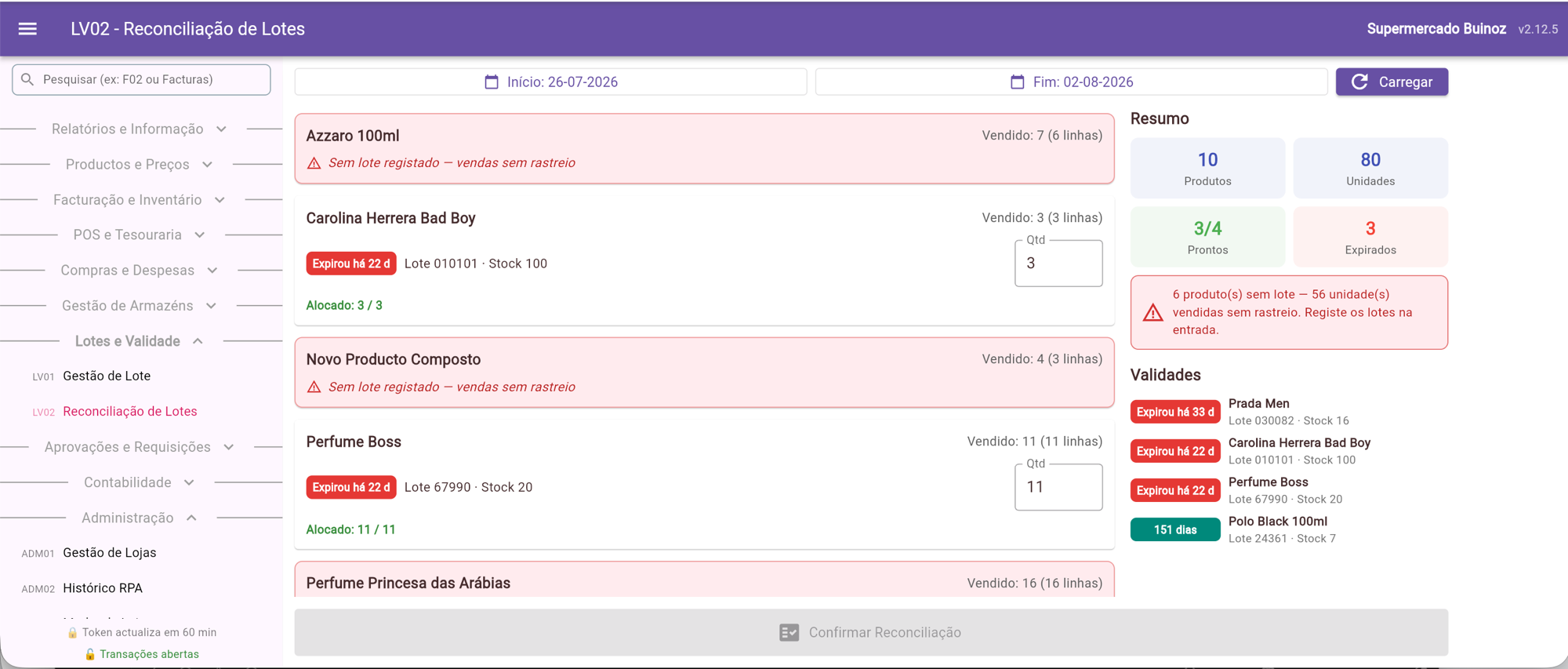This screenshot has height=669, width=1568.
Task: Click Confirmar Reconciliação button
Action: click(x=871, y=632)
